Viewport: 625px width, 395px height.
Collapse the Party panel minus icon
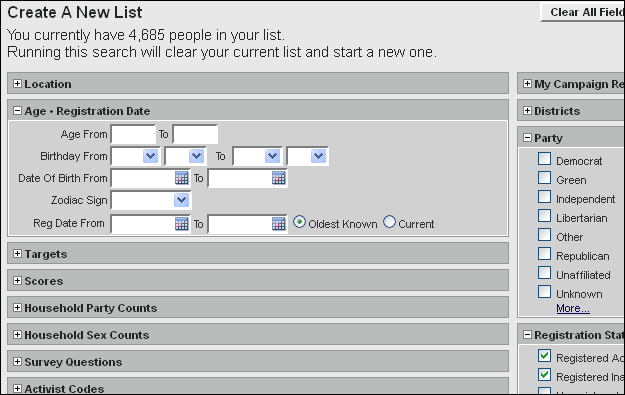pyautogui.click(x=527, y=138)
